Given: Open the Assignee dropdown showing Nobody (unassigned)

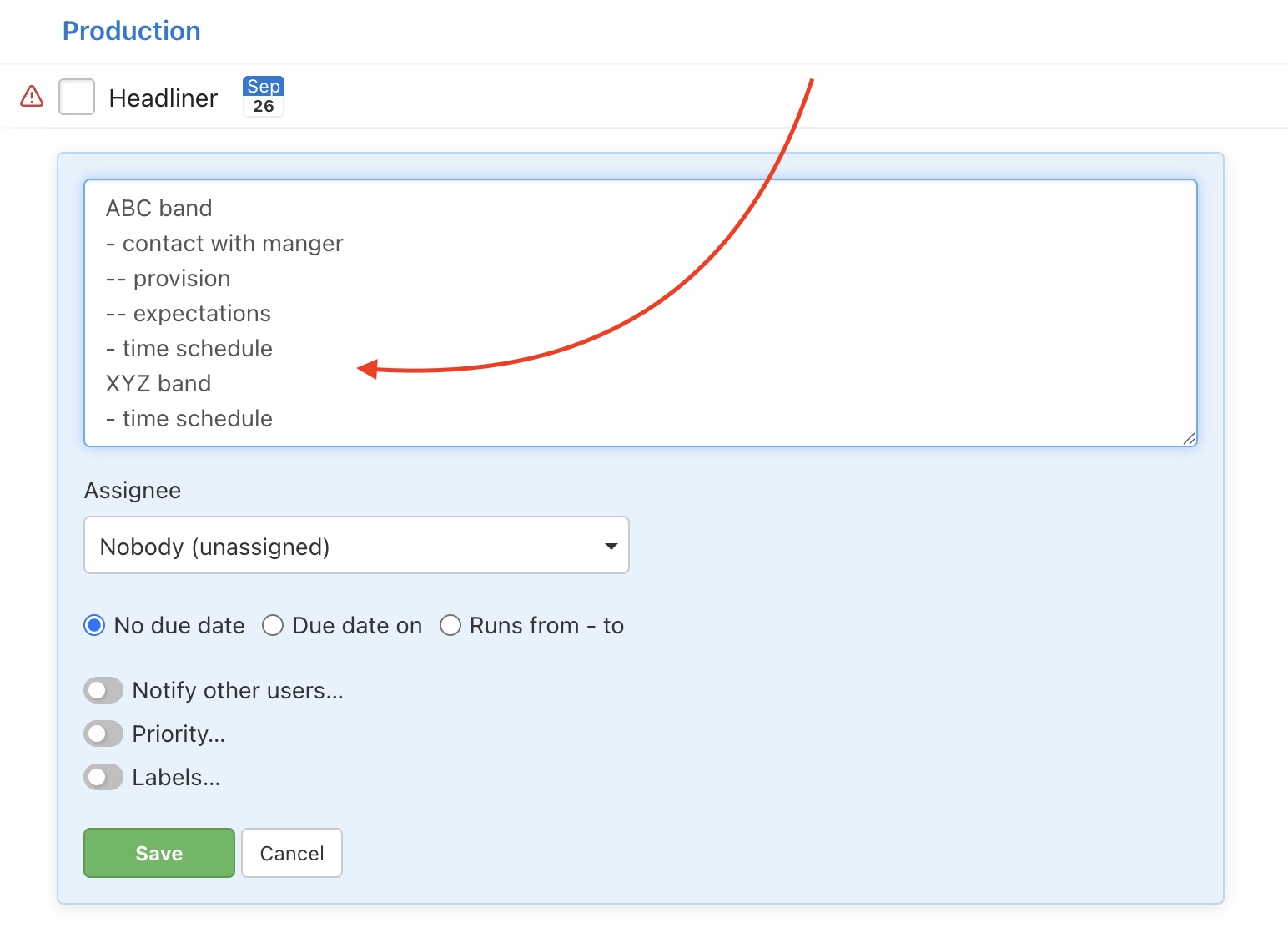Looking at the screenshot, I should [356, 545].
